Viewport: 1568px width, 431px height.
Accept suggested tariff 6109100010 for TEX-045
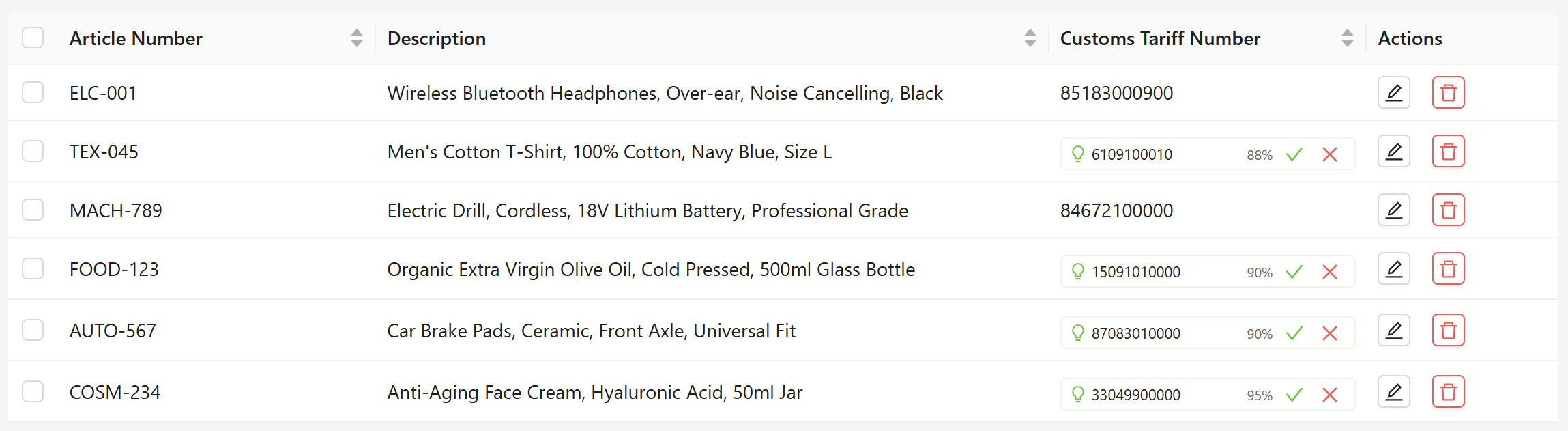click(1294, 154)
